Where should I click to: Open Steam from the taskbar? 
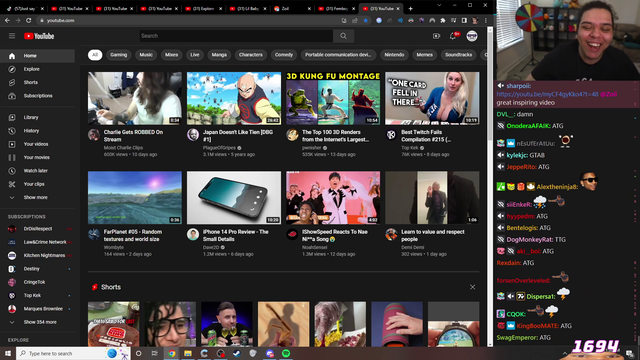(x=237, y=353)
